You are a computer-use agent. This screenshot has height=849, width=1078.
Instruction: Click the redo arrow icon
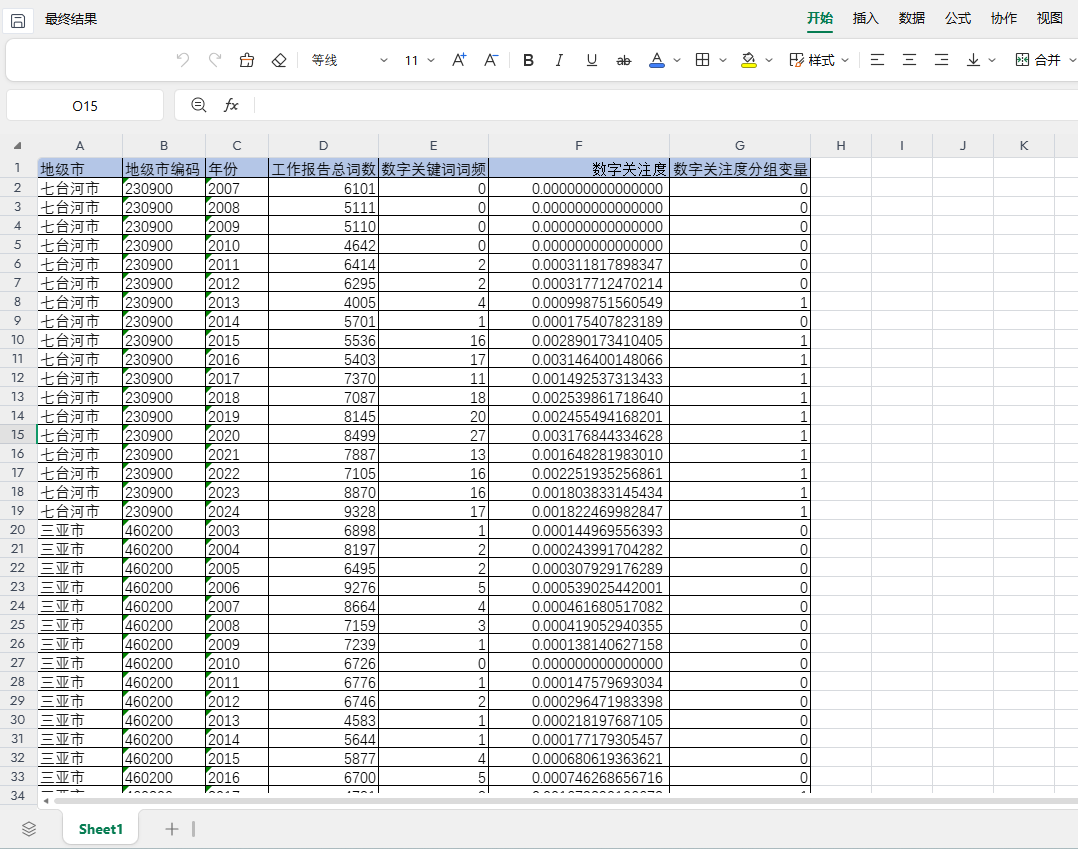[x=215, y=60]
